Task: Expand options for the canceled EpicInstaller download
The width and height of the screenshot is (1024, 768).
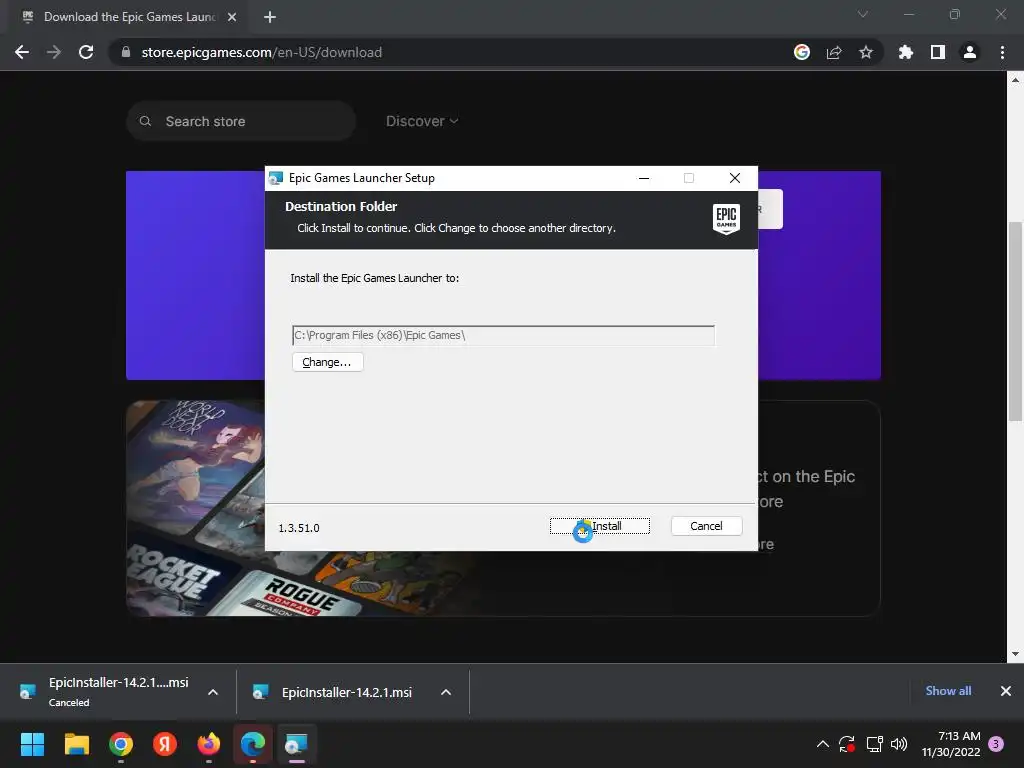Action: click(213, 692)
